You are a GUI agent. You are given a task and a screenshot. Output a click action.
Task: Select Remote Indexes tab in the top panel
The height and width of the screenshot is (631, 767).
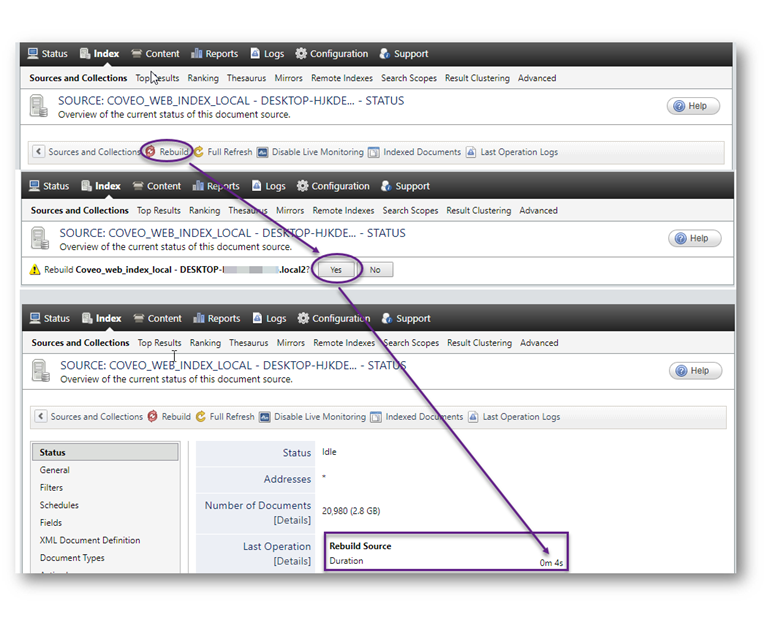pyautogui.click(x=342, y=78)
